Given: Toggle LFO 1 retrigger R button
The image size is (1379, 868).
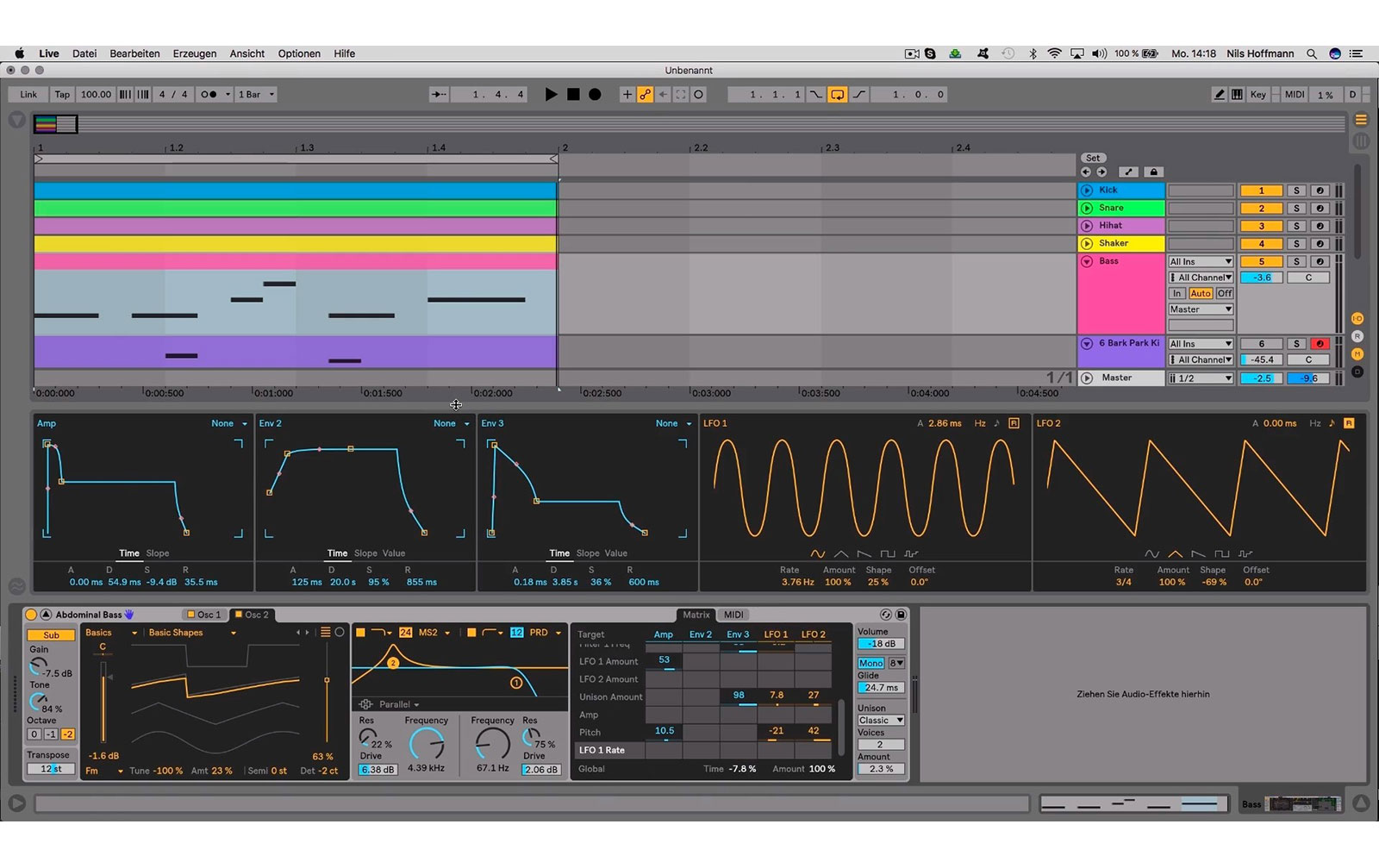Looking at the screenshot, I should (x=1014, y=423).
